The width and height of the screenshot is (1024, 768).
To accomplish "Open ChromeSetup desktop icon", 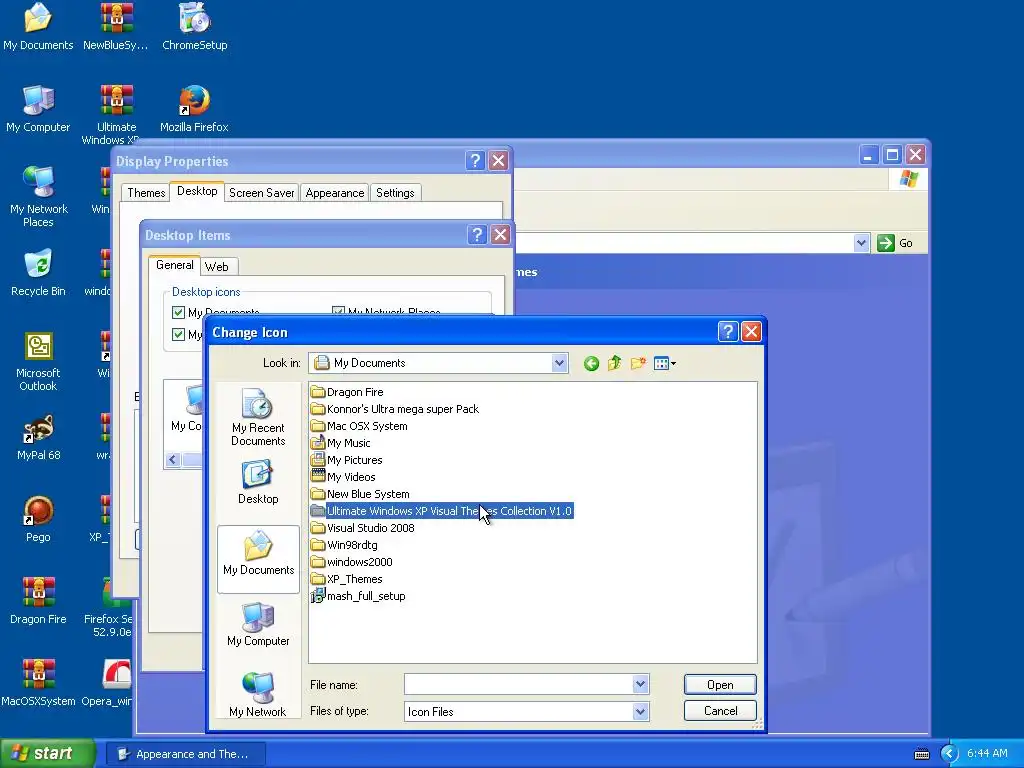I will pyautogui.click(x=194, y=27).
